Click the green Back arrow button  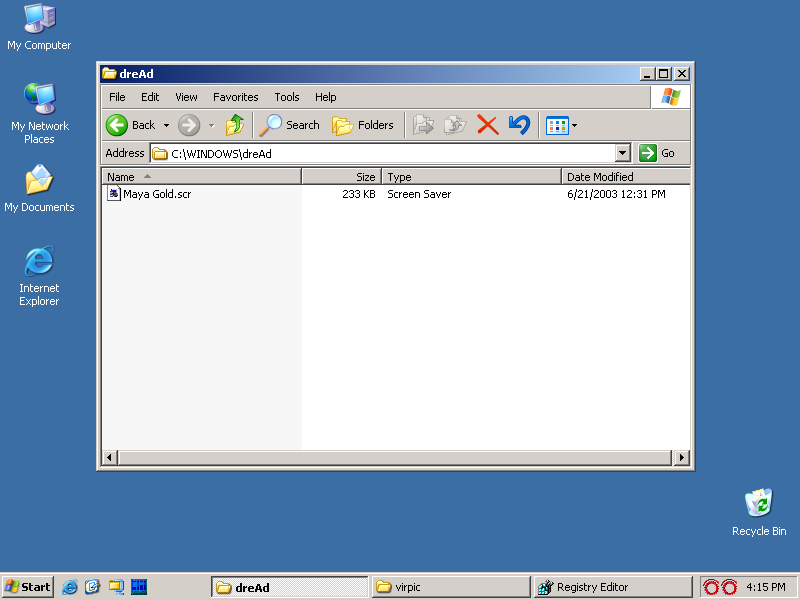coord(117,125)
